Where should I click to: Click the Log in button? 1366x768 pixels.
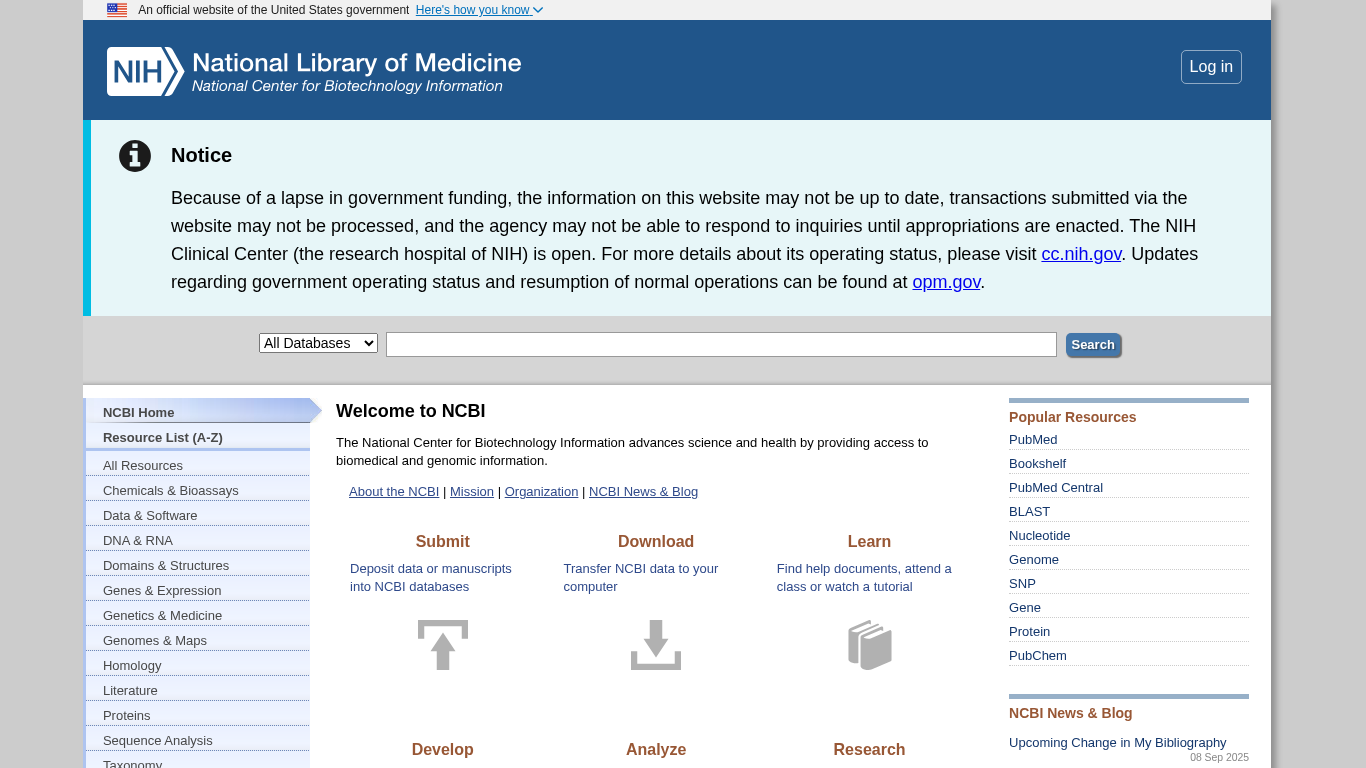tap(1211, 67)
